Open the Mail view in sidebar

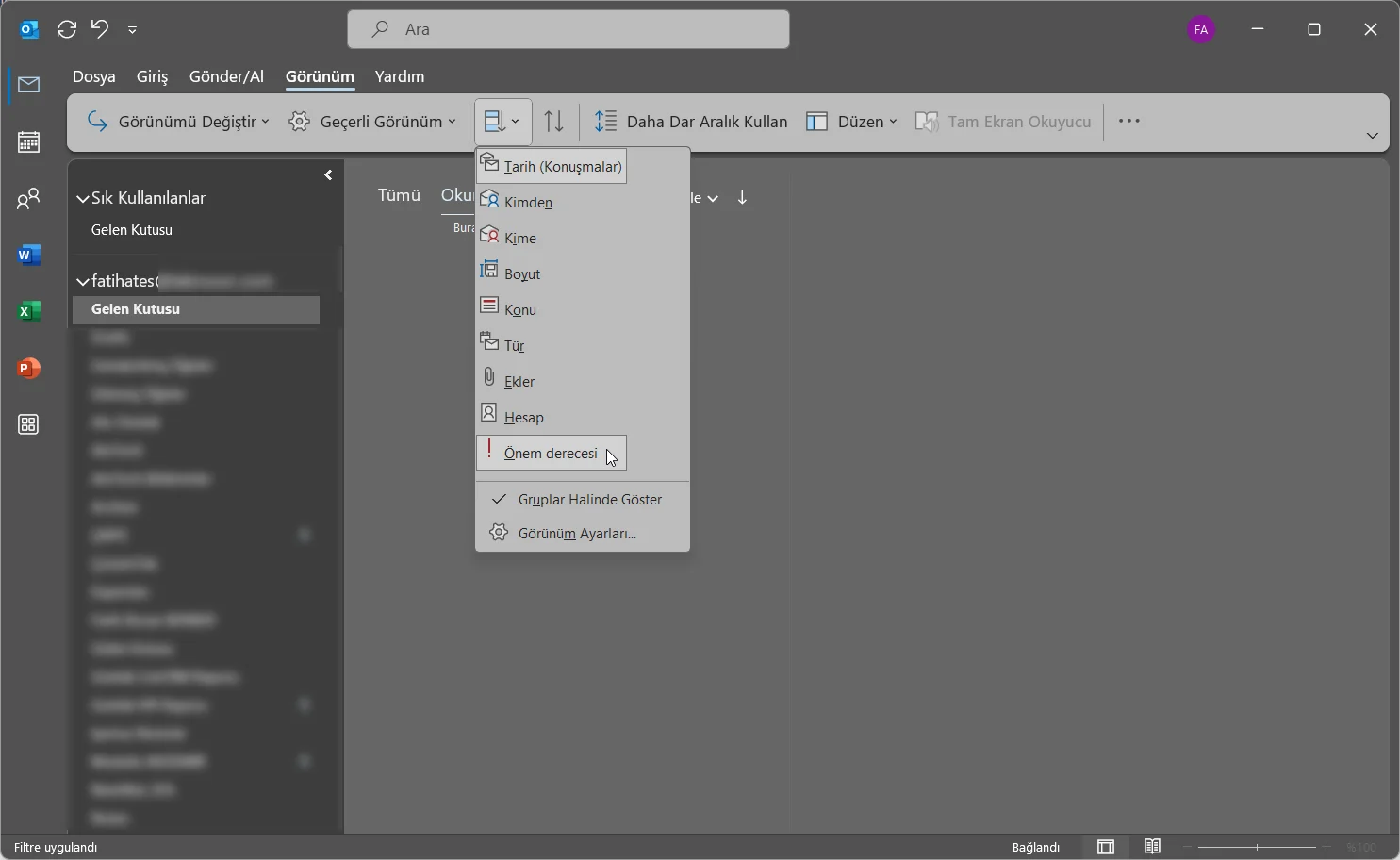click(29, 86)
